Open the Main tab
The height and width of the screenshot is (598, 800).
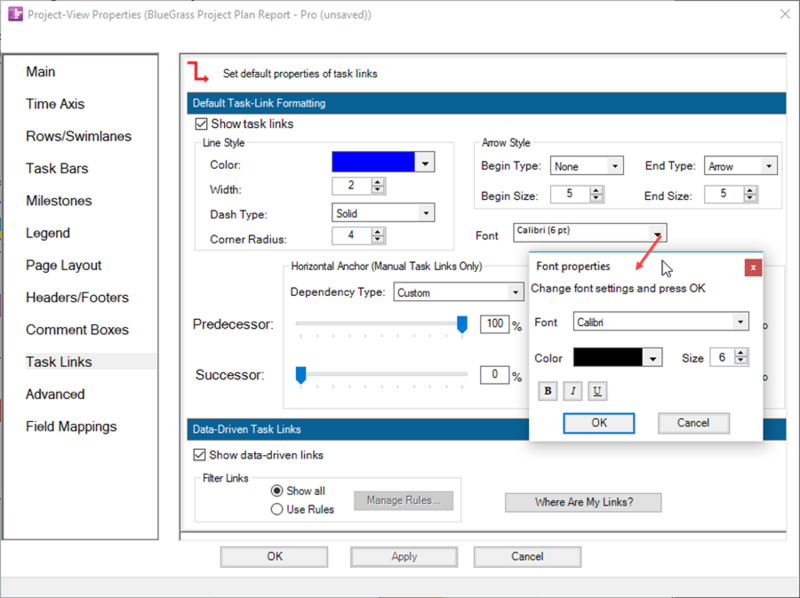(x=41, y=72)
